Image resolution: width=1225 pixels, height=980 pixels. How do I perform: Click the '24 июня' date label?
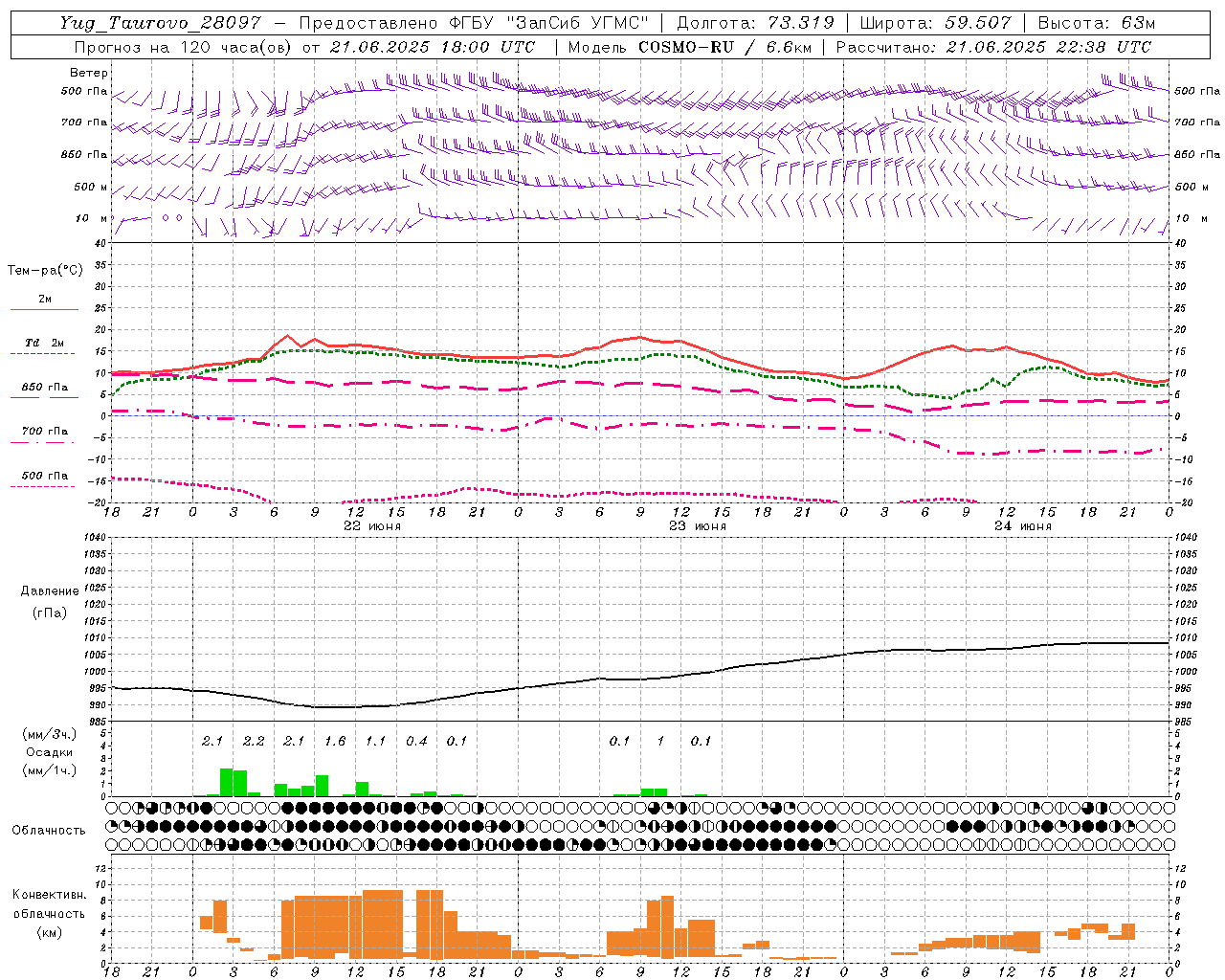pos(1021,526)
